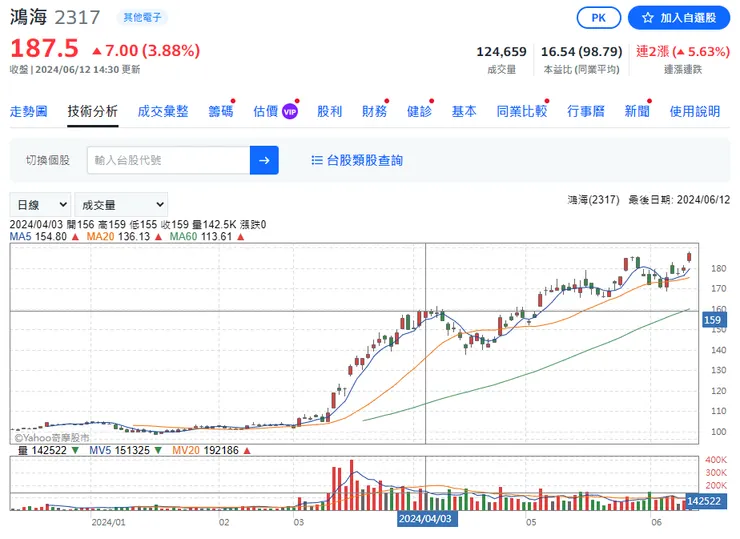Click the 159 price label on chart axis

[714, 320]
